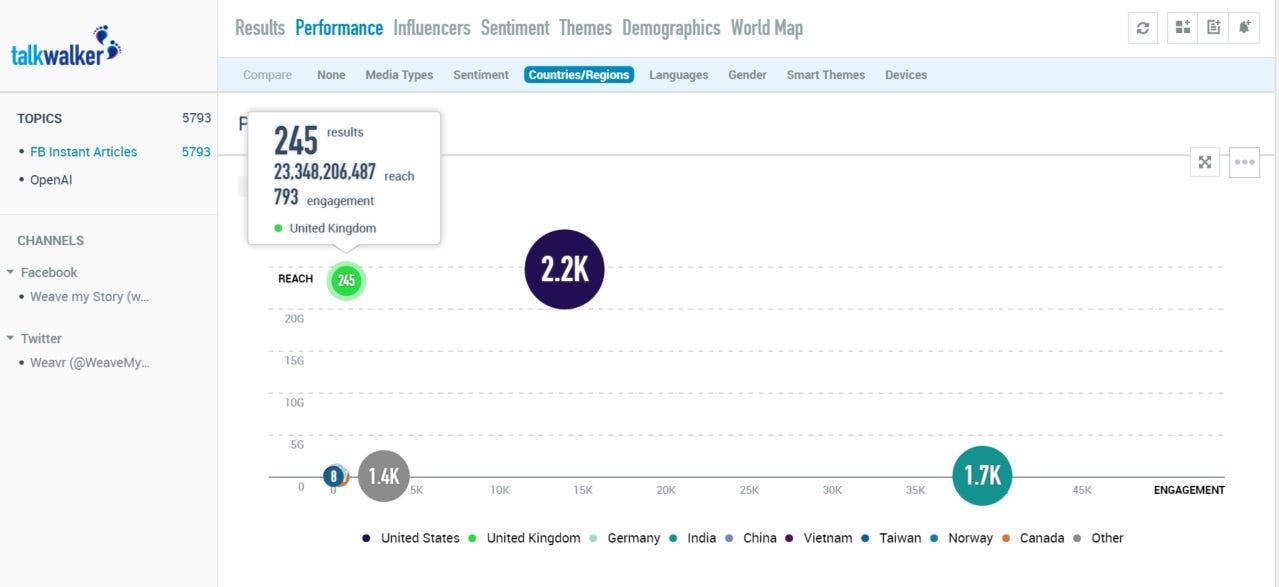1279x587 pixels.
Task: Switch to the Influencers tab
Action: click(x=431, y=28)
